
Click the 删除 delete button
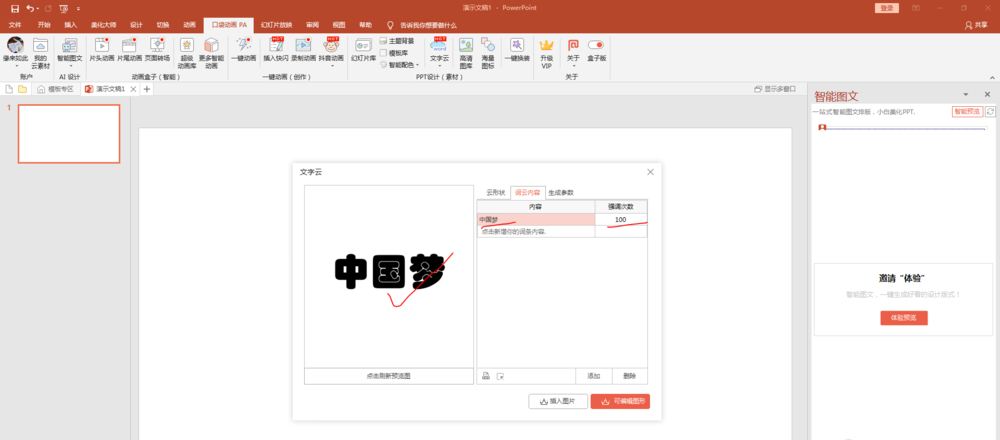coord(629,376)
